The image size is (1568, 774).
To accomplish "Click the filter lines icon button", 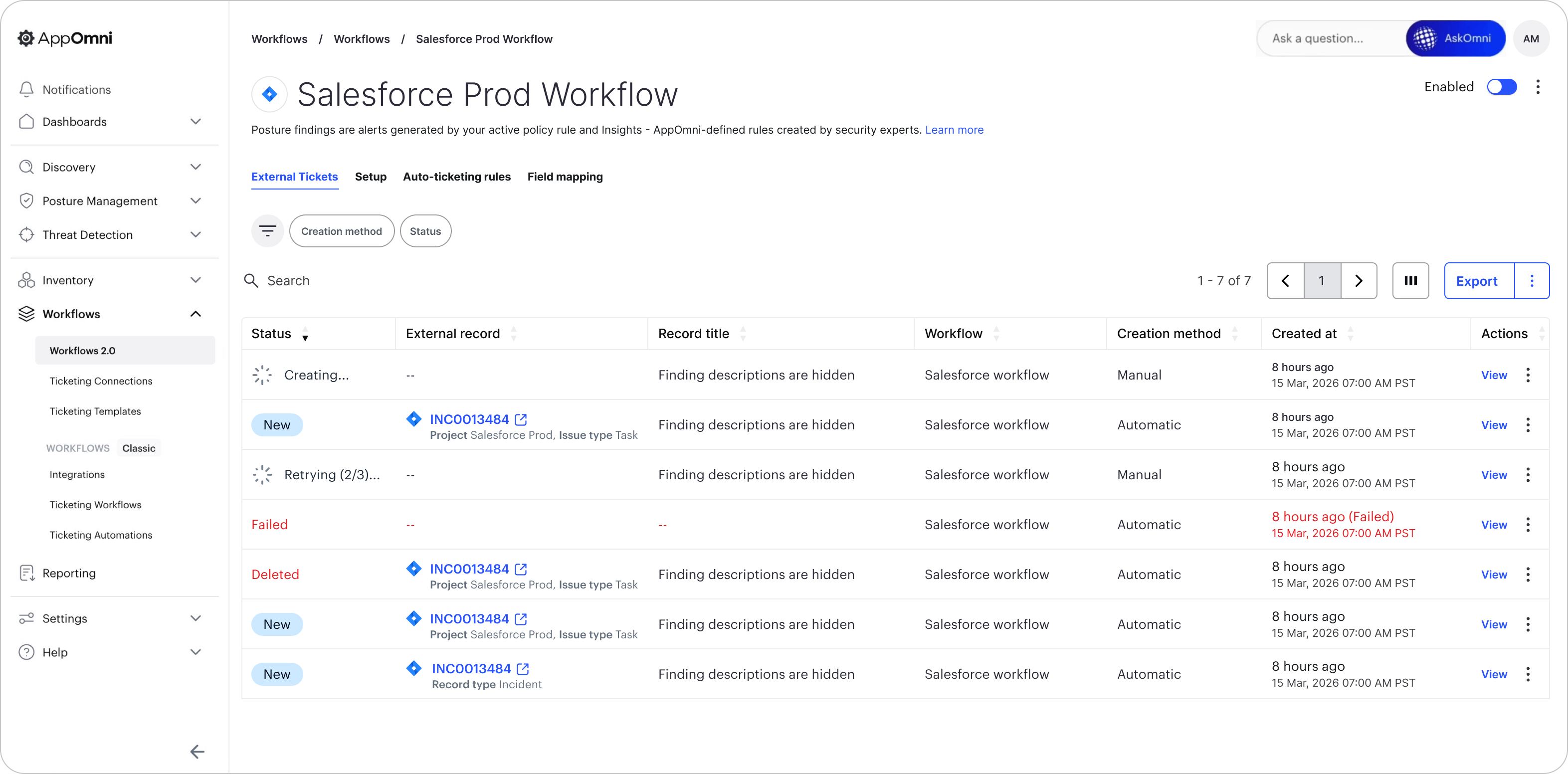I will coord(267,231).
